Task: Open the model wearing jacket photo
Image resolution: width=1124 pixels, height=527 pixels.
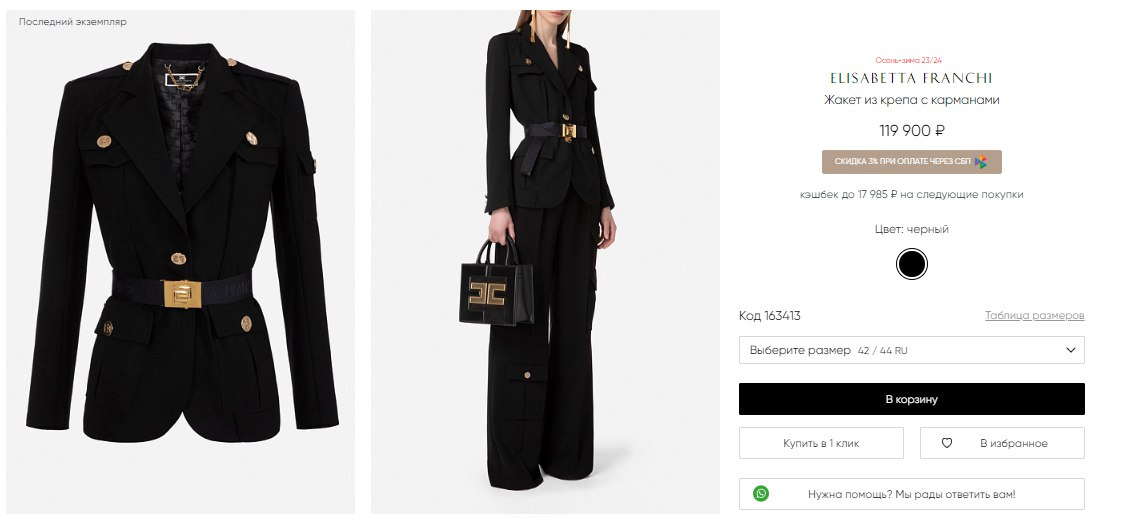Action: [x=545, y=262]
